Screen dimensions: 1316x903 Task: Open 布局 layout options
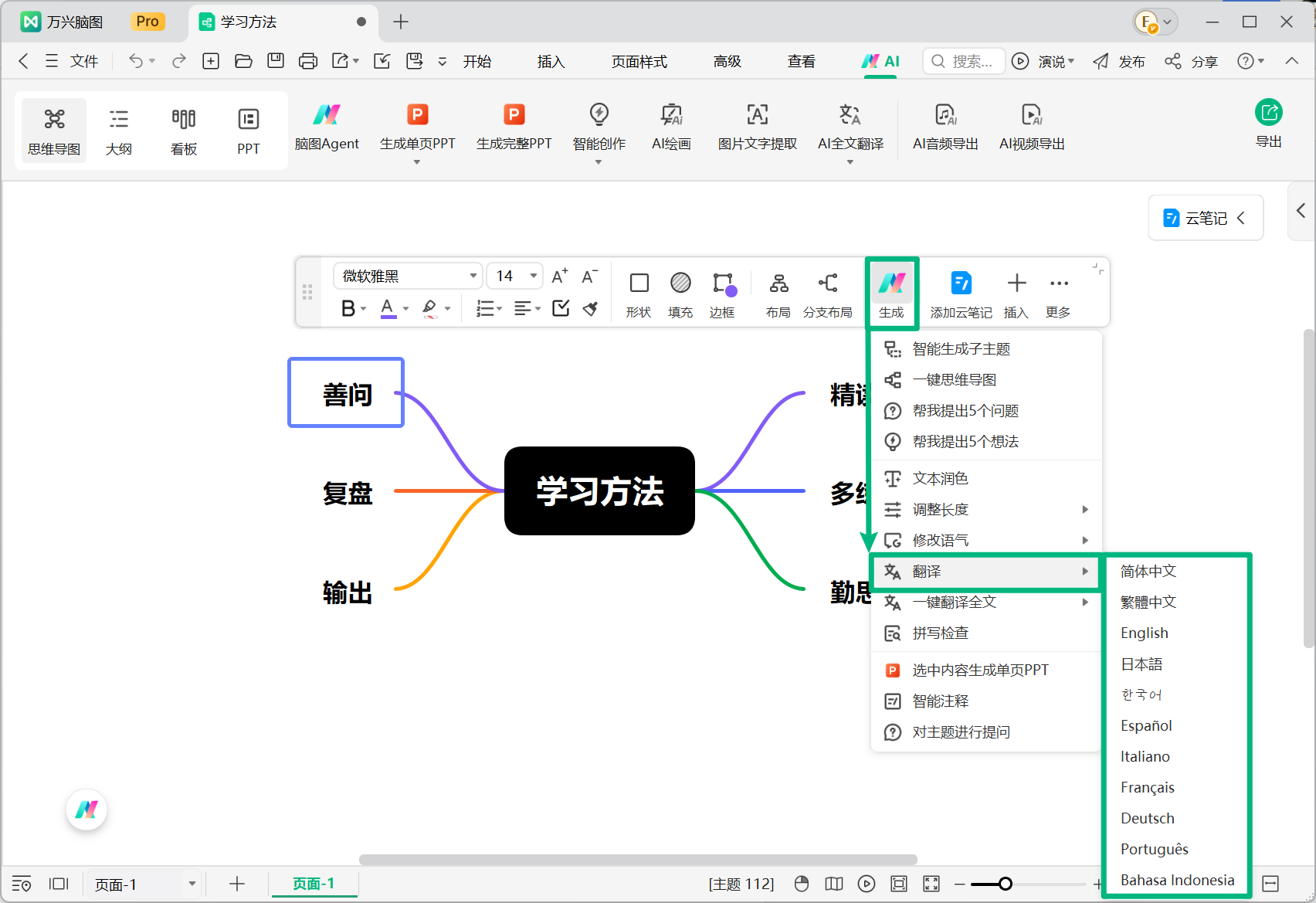(x=778, y=294)
